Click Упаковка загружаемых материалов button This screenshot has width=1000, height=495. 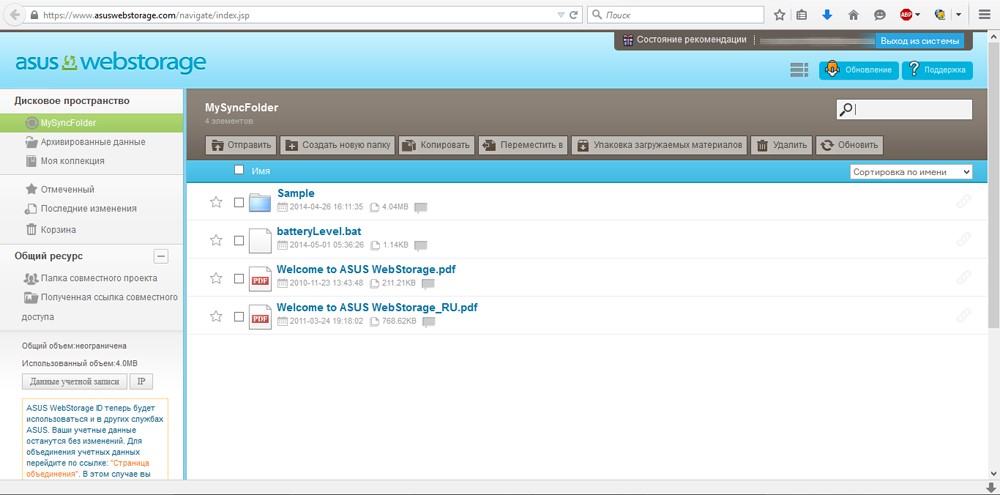pos(659,145)
